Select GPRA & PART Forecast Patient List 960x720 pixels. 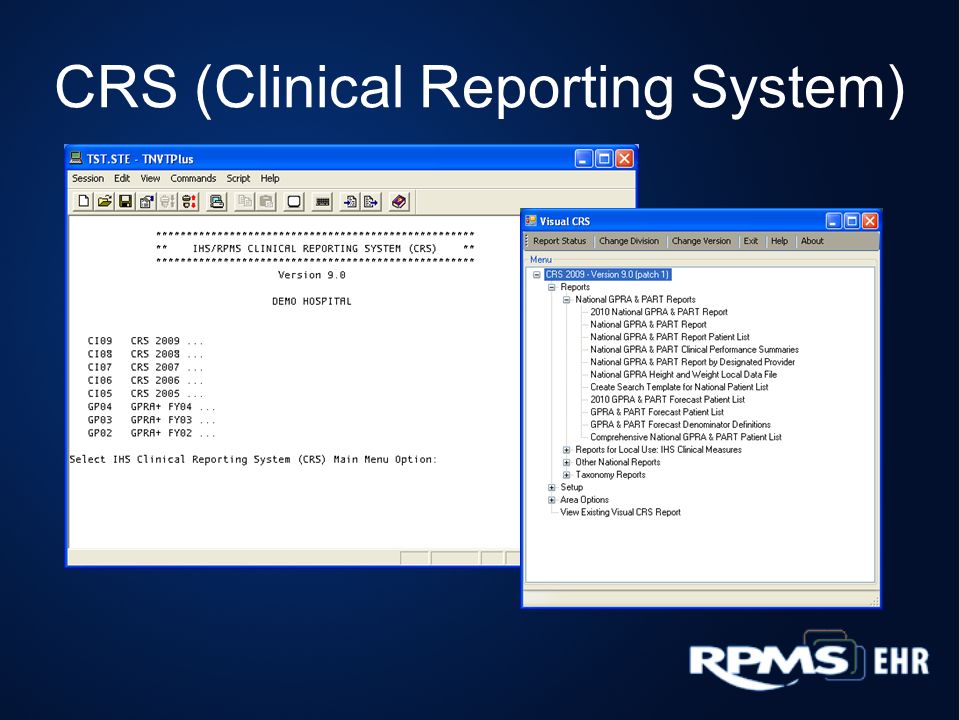pyautogui.click(x=657, y=412)
